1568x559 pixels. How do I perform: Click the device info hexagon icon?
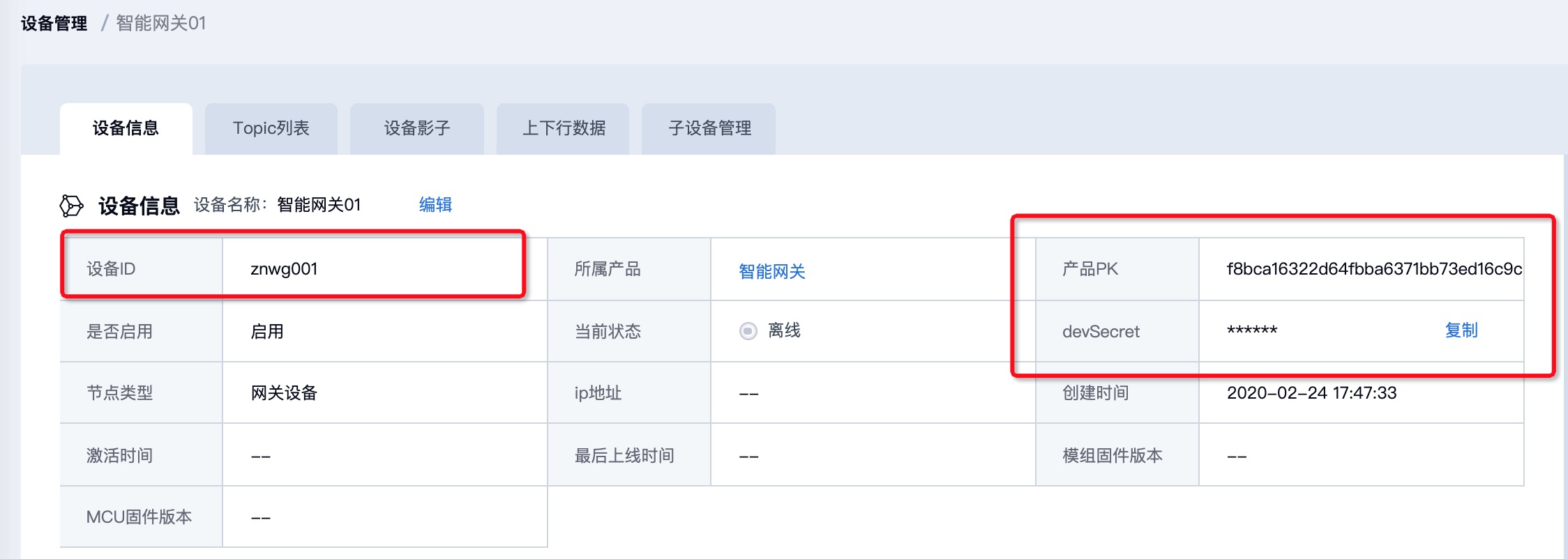71,206
